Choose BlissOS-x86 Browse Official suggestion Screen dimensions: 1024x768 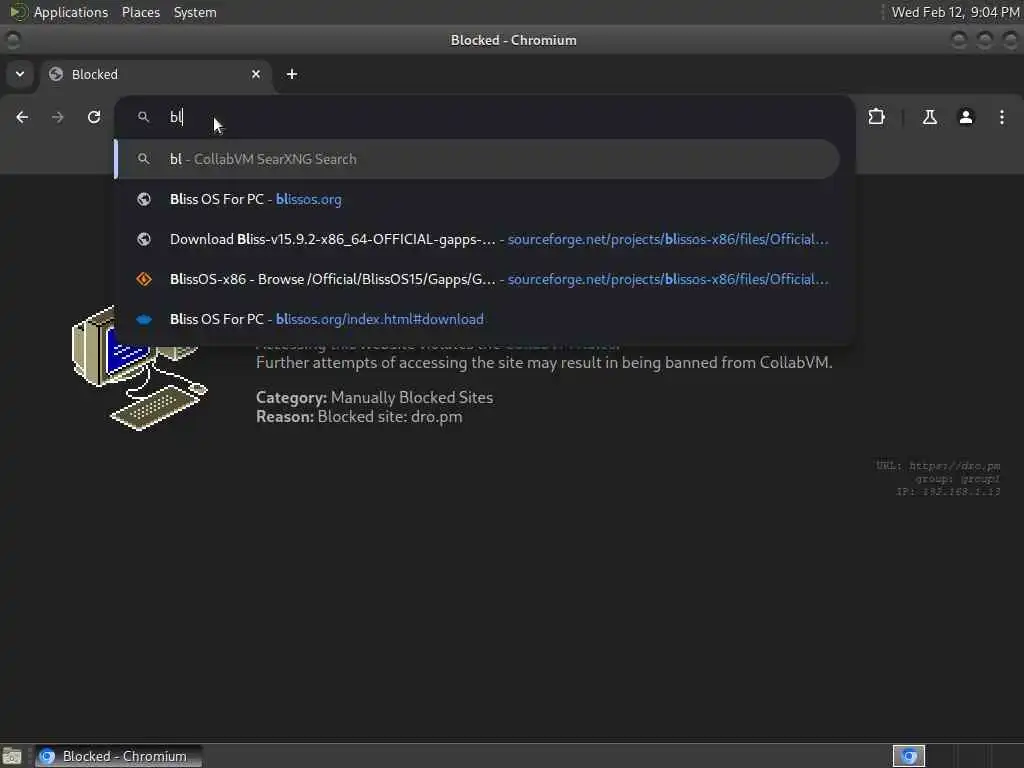[x=477, y=279]
